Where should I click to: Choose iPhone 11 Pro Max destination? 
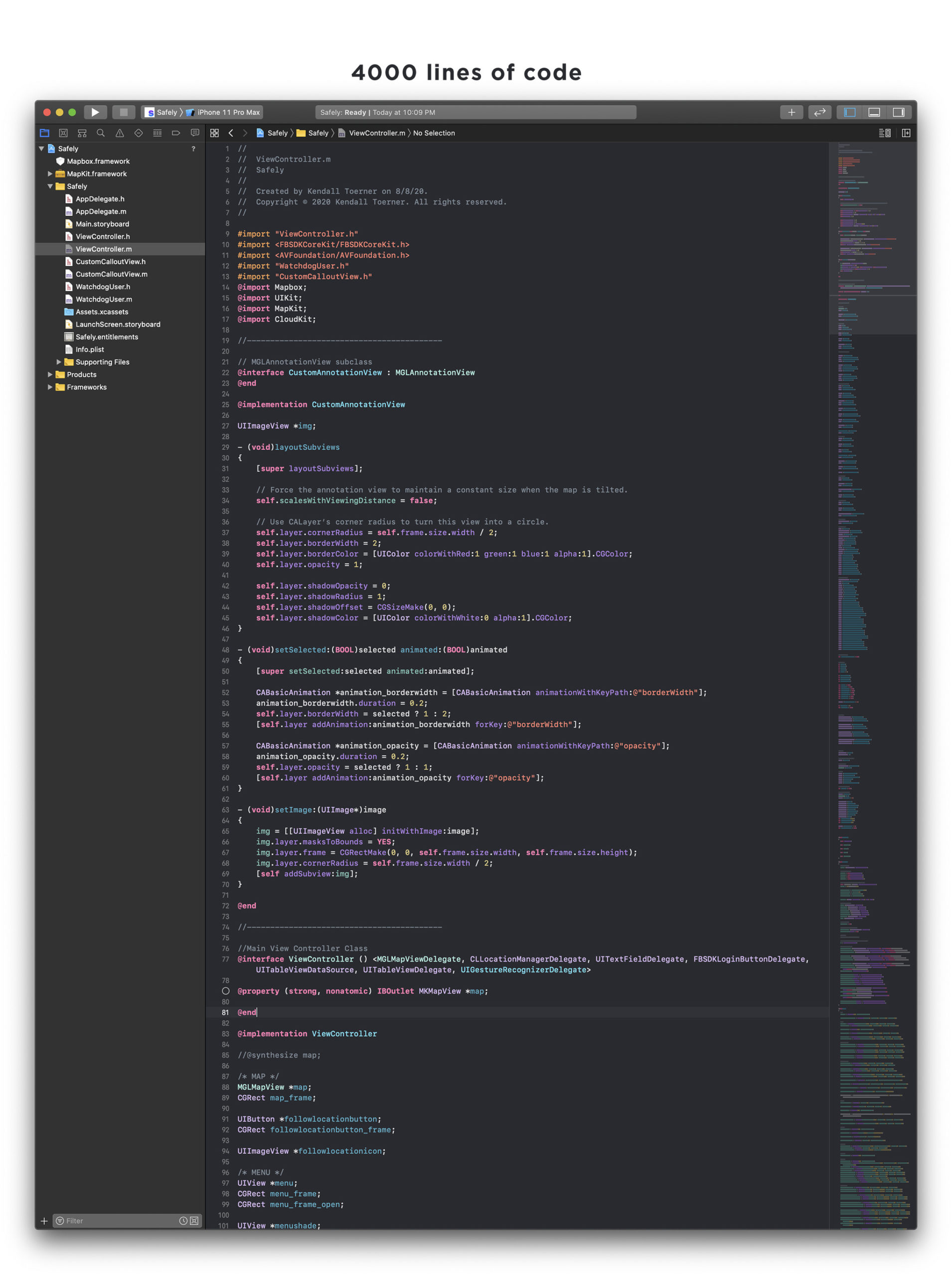coord(223,112)
